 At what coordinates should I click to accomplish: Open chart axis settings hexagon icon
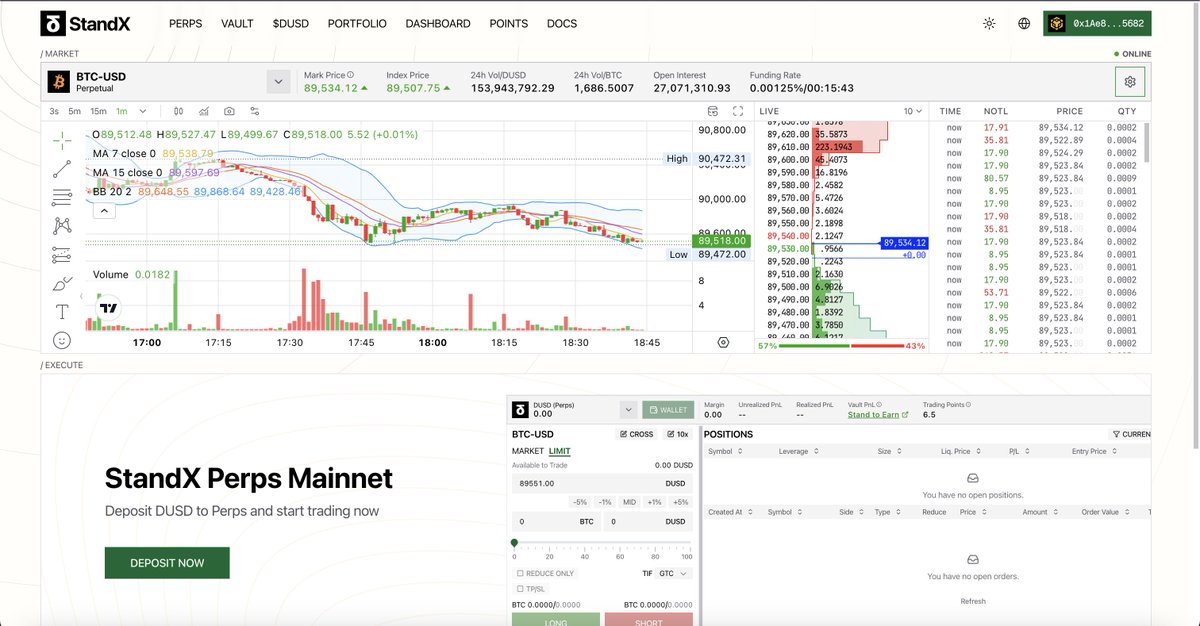723,342
